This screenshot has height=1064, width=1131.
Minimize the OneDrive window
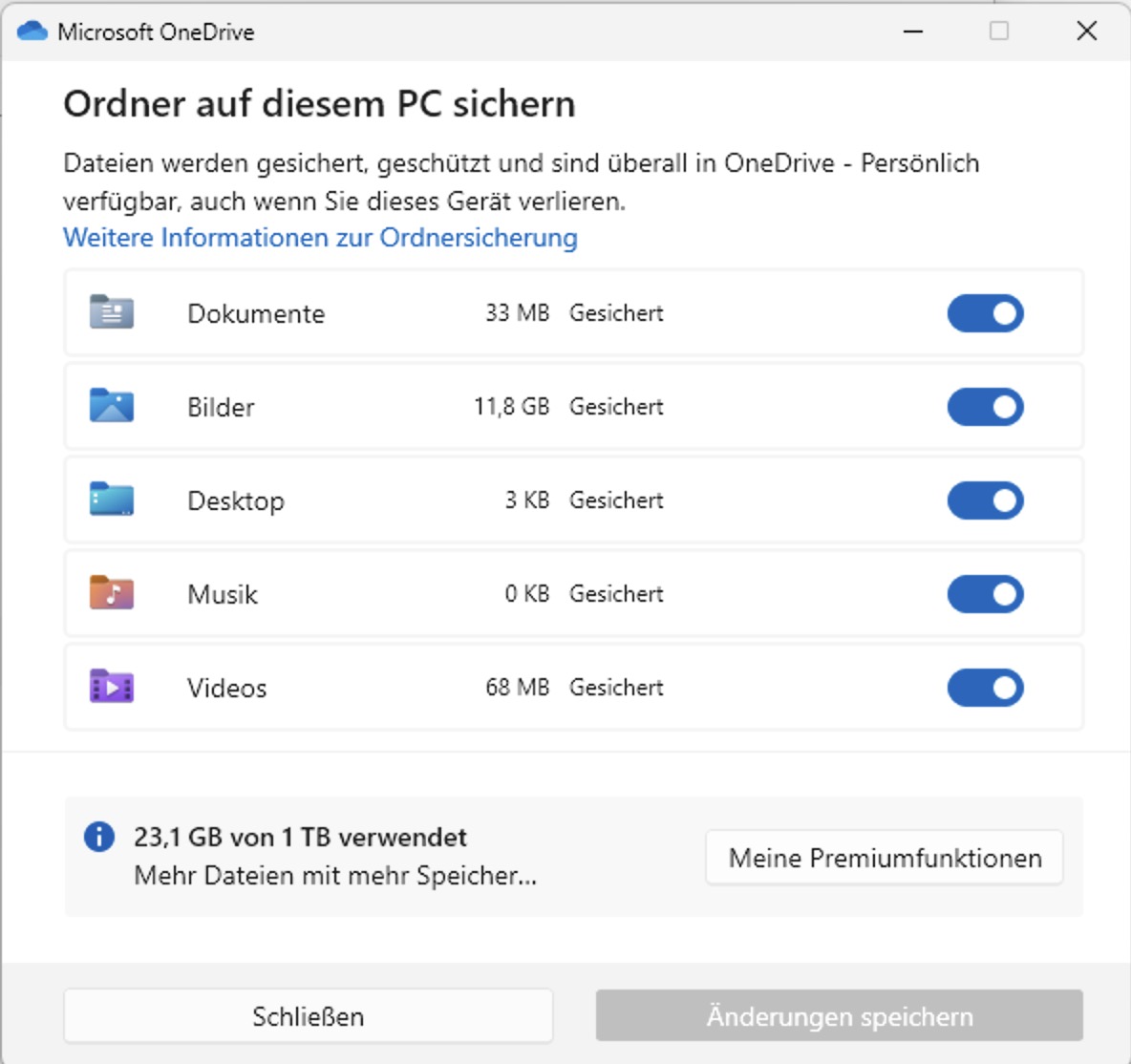(913, 31)
